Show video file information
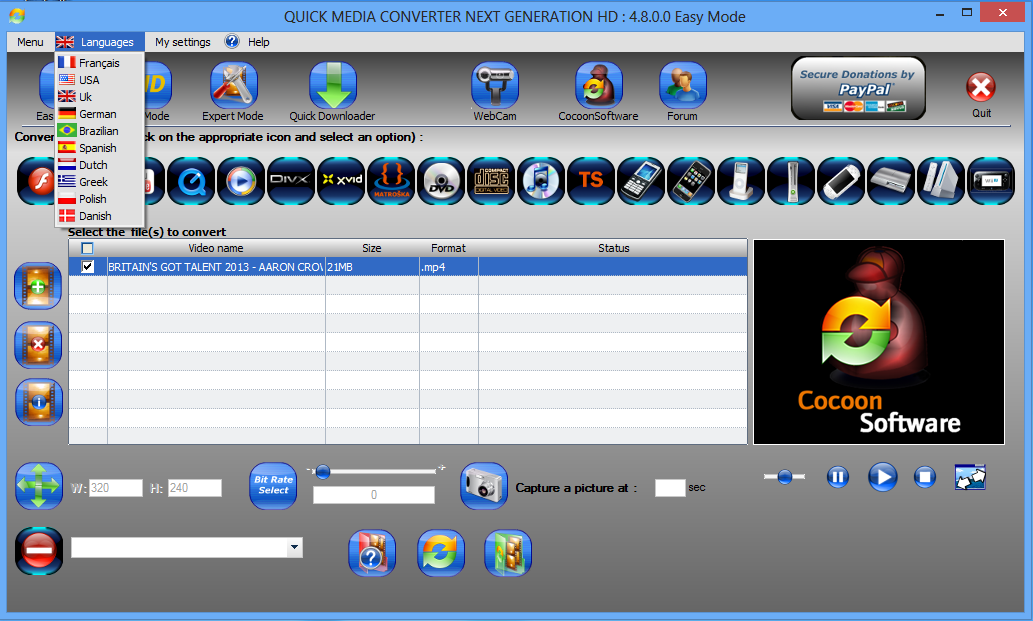The width and height of the screenshot is (1033, 621). coord(39,402)
